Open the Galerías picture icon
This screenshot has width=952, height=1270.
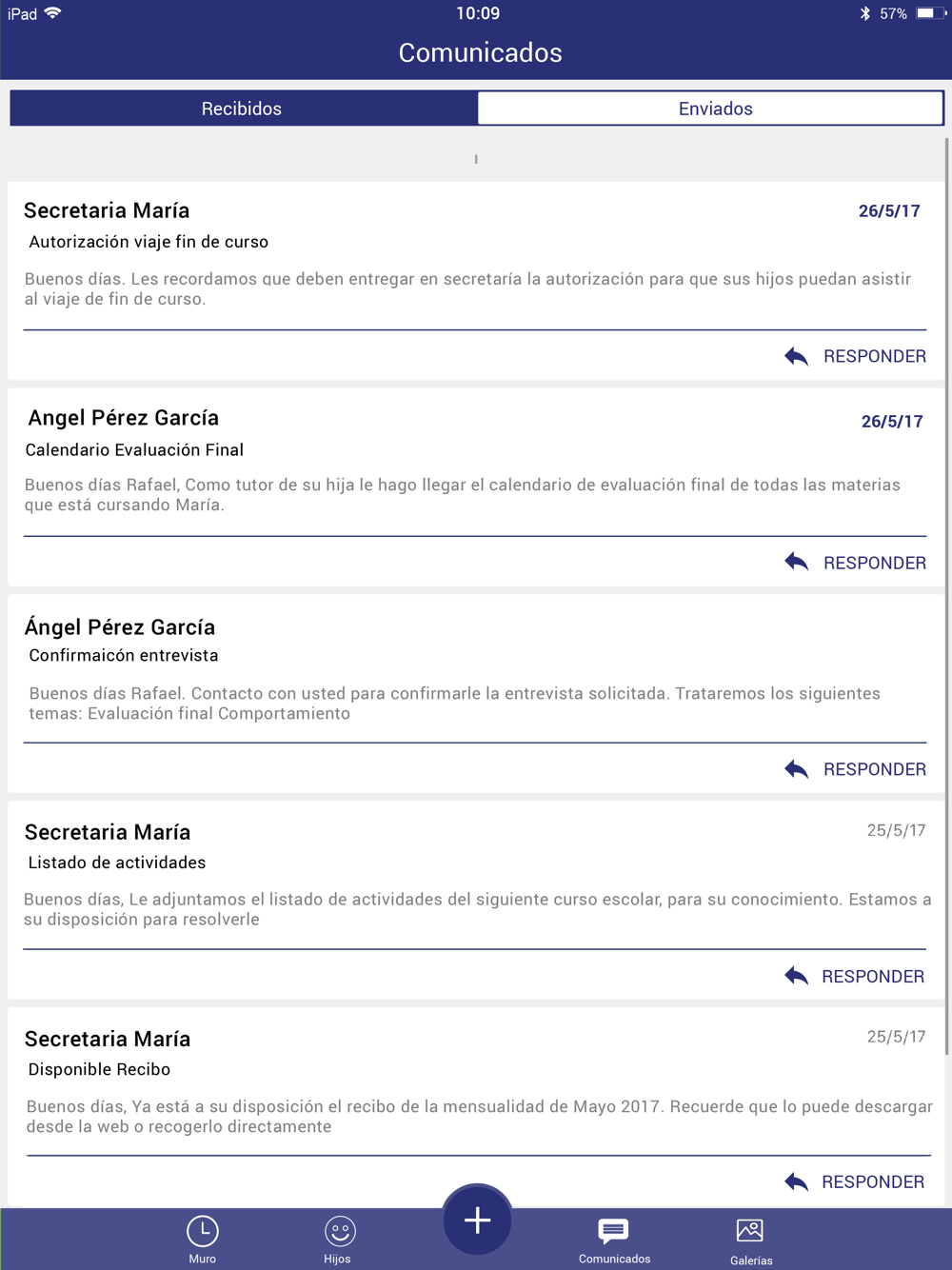(750, 1231)
